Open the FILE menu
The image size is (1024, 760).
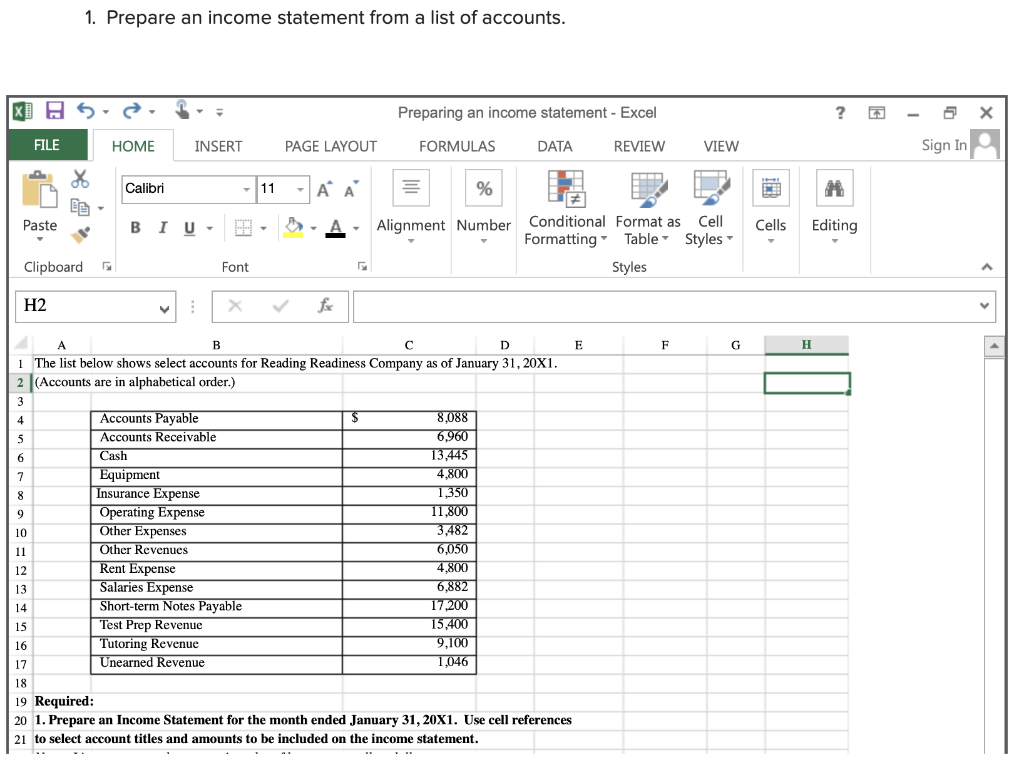pyautogui.click(x=46, y=145)
